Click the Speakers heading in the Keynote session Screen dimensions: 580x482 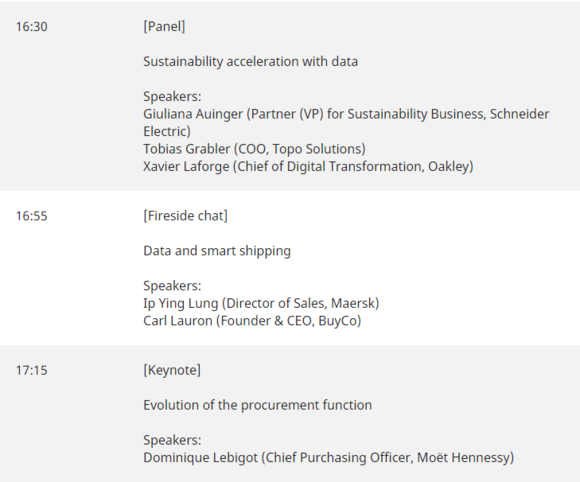click(172, 440)
